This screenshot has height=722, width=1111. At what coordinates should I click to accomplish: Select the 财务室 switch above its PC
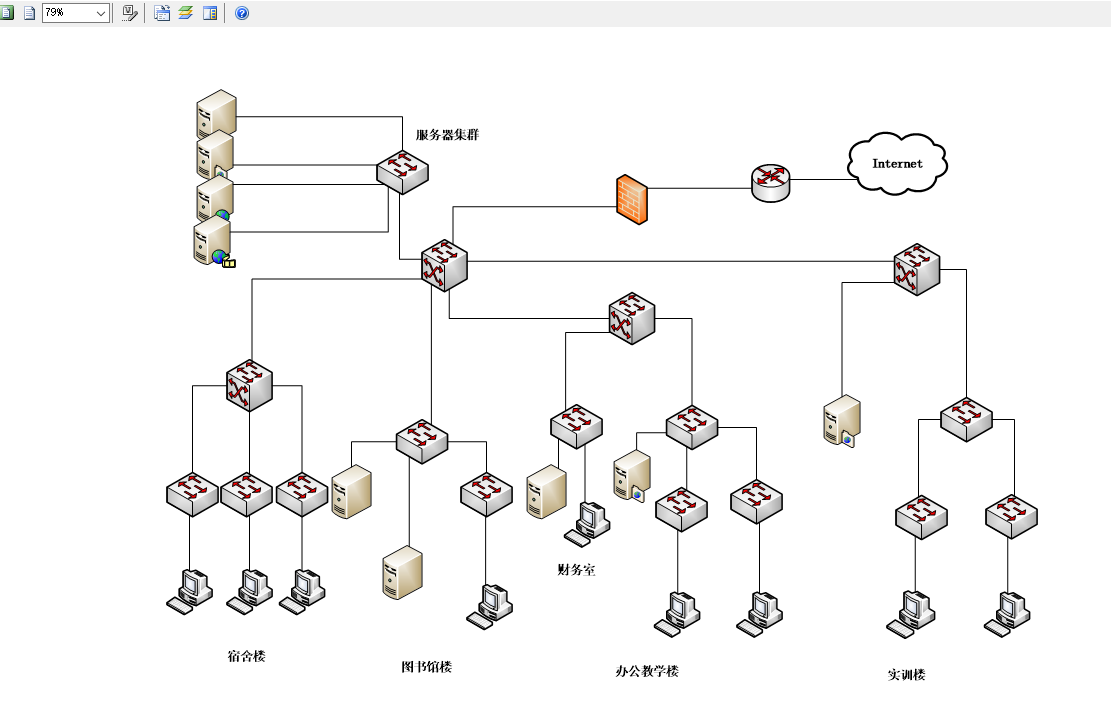(x=576, y=427)
